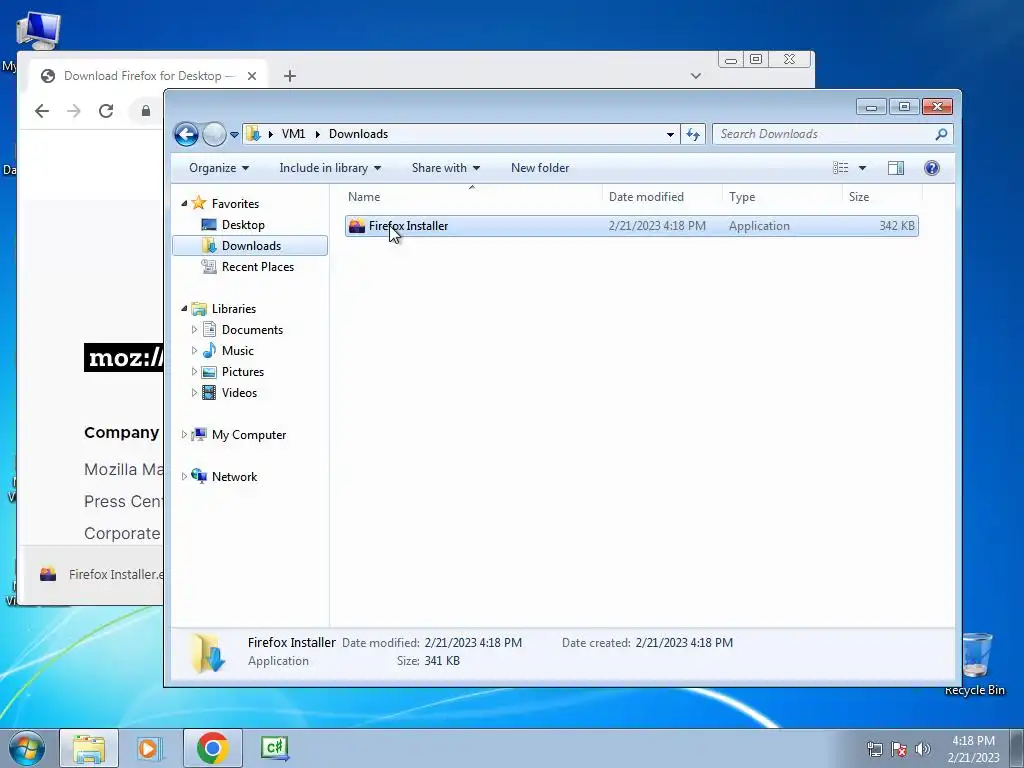The height and width of the screenshot is (768, 1024).
Task: Open the Videos library
Action: click(239, 392)
